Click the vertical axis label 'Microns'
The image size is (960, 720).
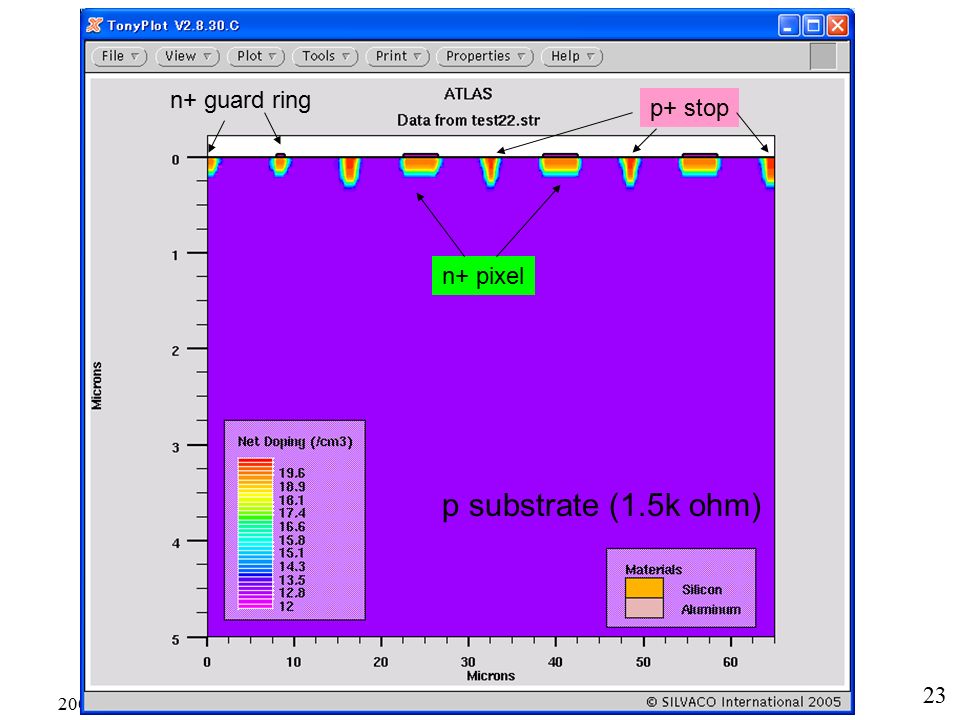(97, 386)
